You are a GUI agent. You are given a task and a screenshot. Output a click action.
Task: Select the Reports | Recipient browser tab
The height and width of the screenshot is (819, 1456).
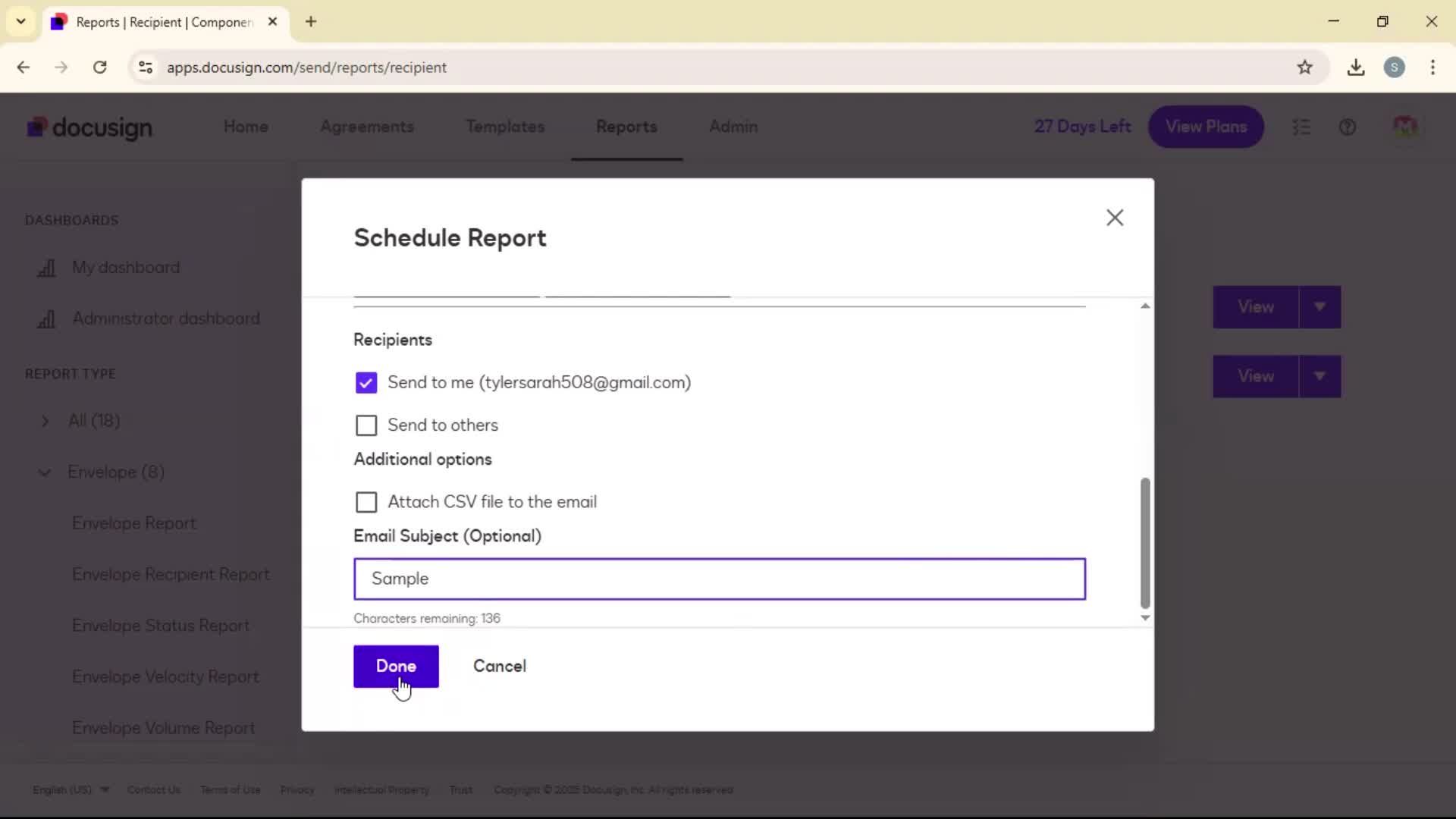(x=165, y=22)
